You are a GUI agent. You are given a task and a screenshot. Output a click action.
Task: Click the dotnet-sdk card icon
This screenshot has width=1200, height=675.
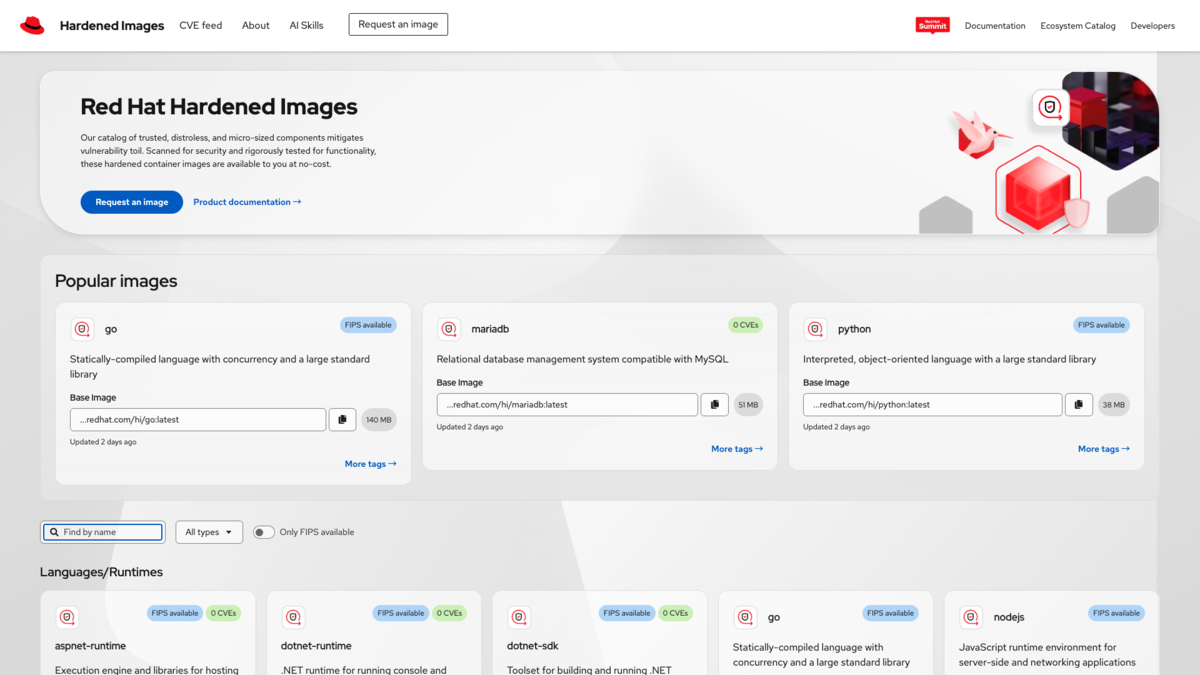[x=519, y=617]
